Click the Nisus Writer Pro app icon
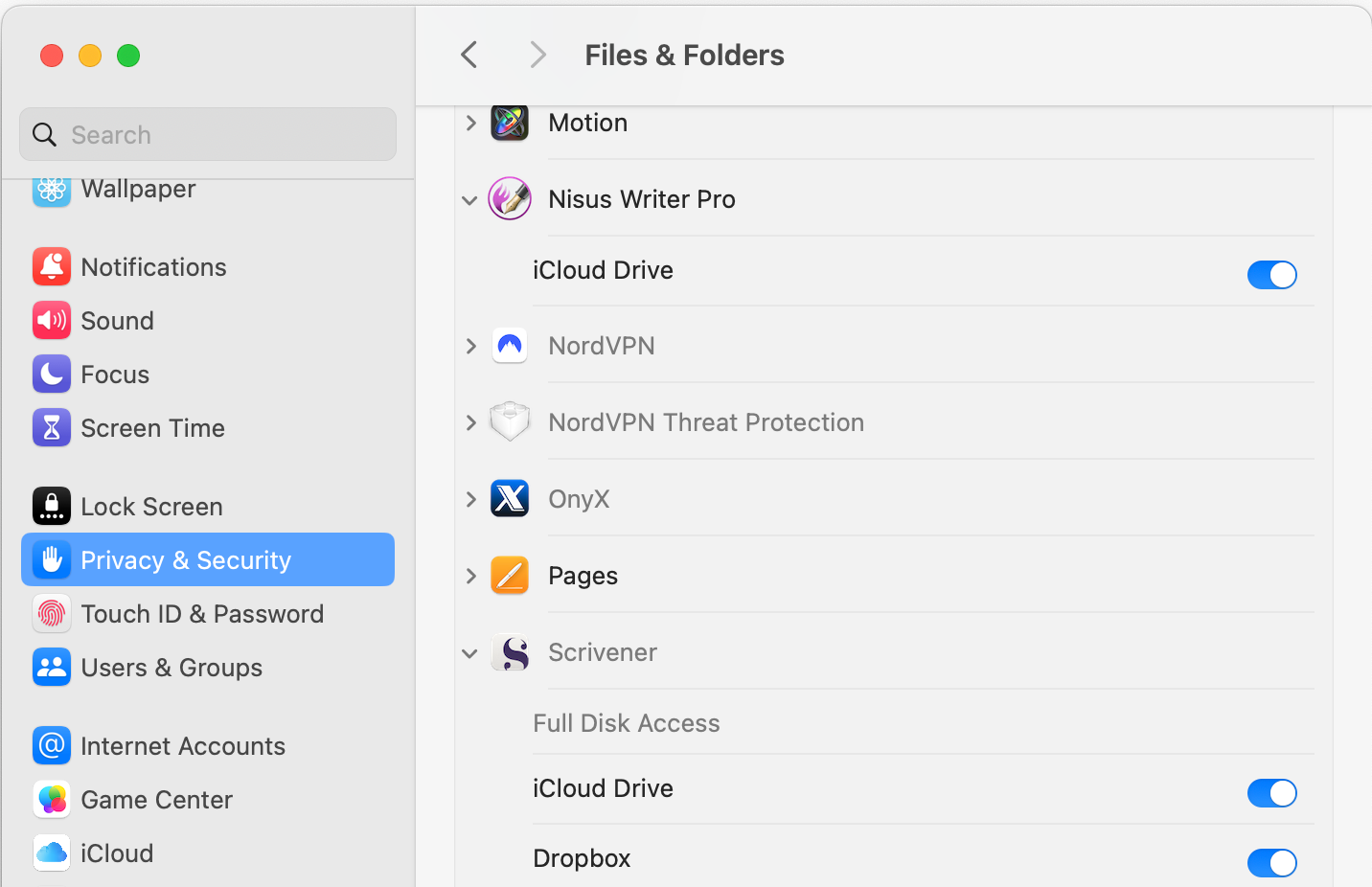The image size is (1372, 887). tap(510, 199)
